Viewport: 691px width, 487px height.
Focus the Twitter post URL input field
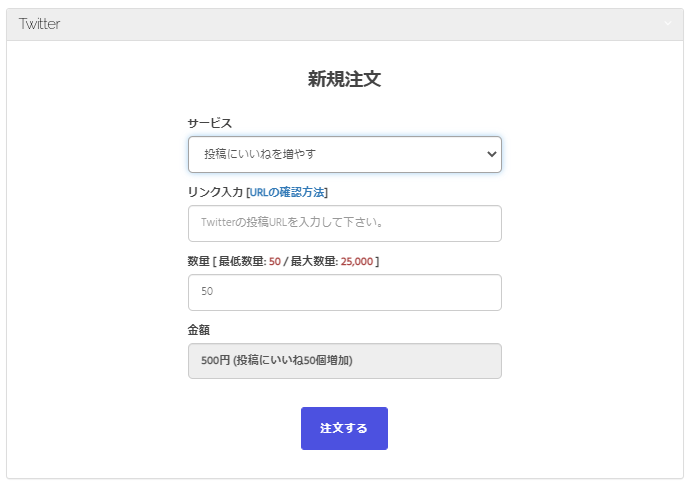pos(344,223)
